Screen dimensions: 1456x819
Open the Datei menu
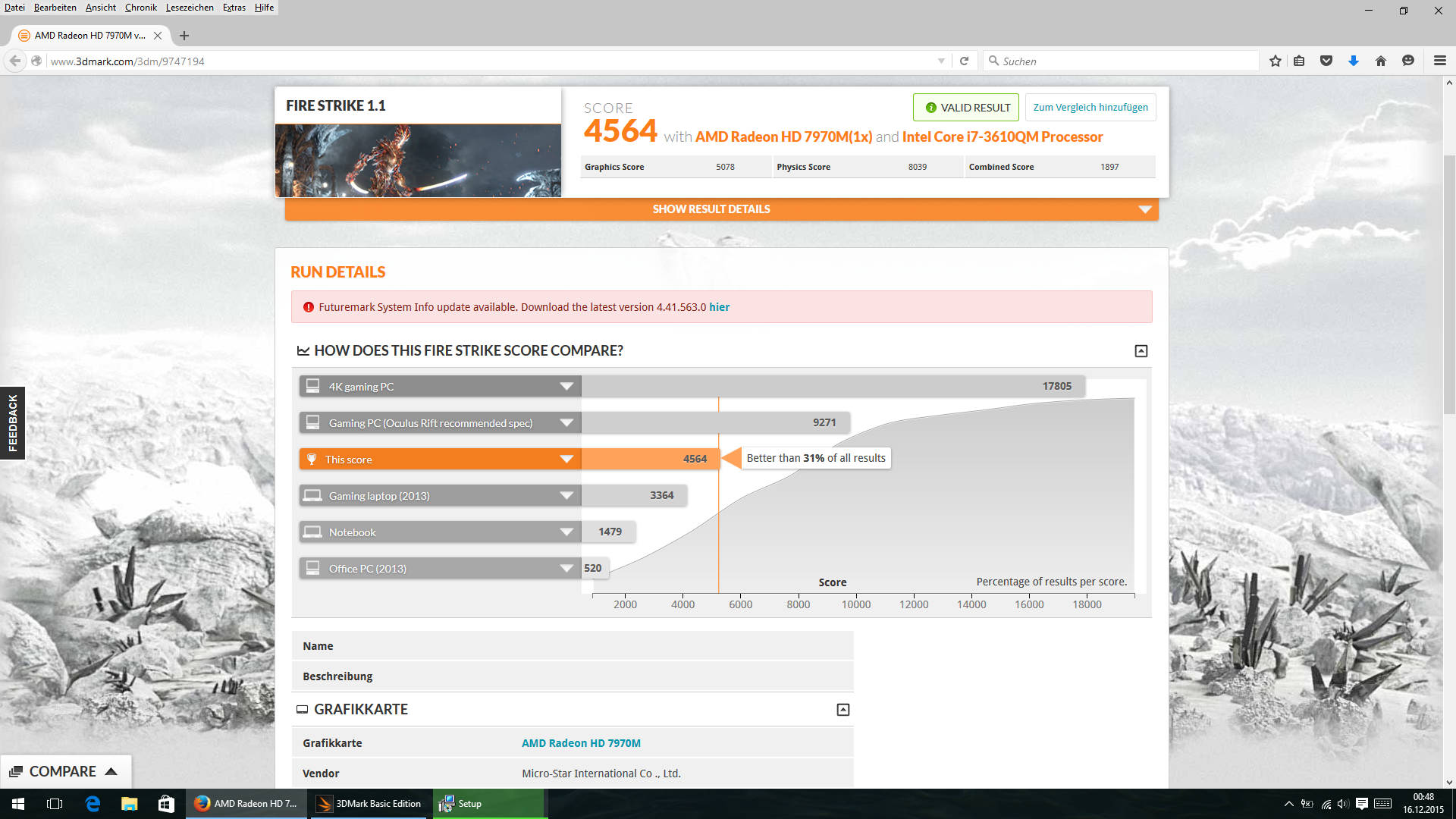coord(14,8)
